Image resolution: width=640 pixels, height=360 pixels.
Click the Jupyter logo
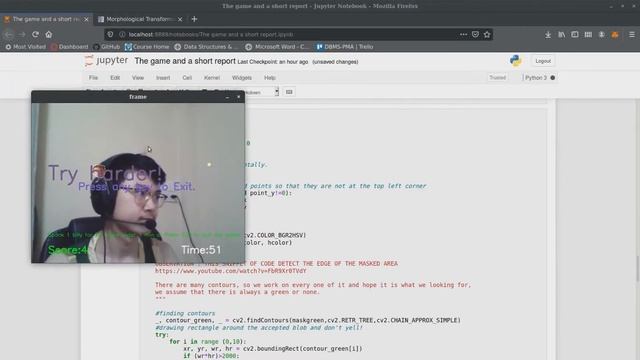coord(107,61)
